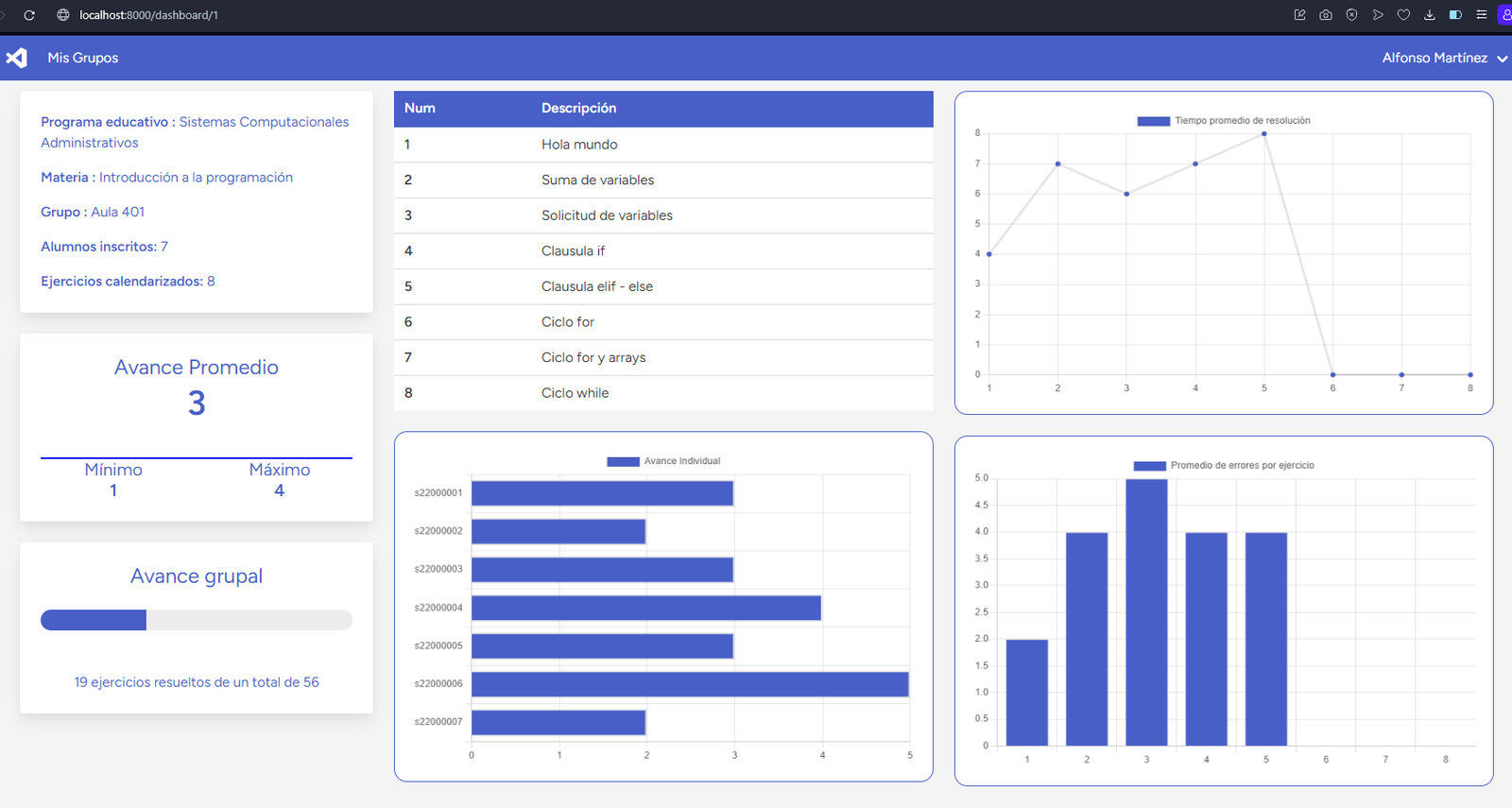1512x808 pixels.
Task: Click the heart bookmark icon
Action: pos(1403,15)
